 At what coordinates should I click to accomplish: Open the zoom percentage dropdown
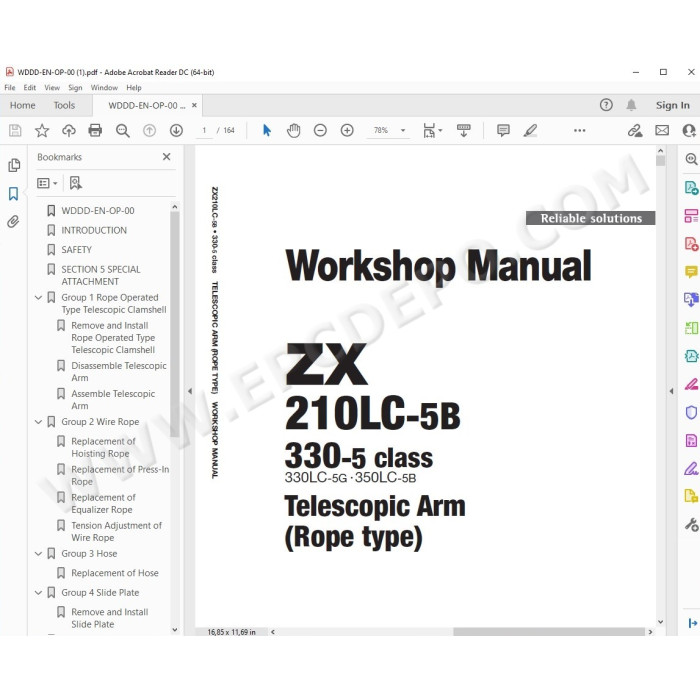tap(403, 130)
